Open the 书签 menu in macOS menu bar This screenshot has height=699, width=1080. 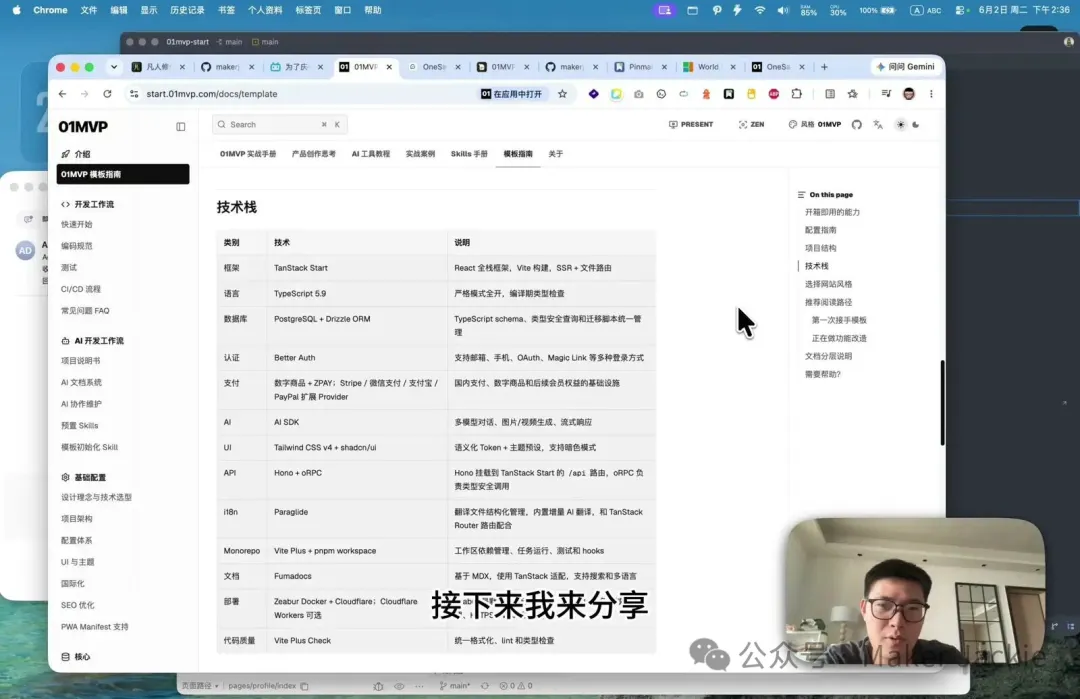click(x=226, y=10)
